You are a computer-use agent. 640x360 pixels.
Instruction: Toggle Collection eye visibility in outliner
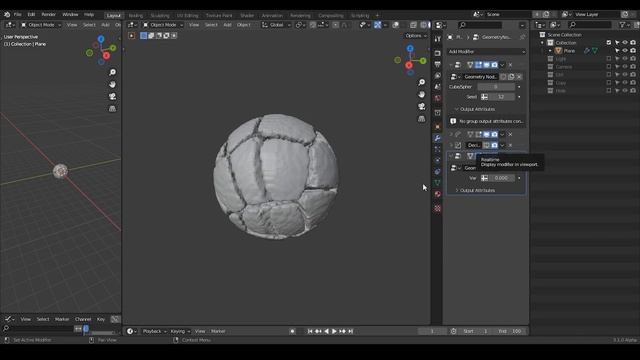(625, 42)
